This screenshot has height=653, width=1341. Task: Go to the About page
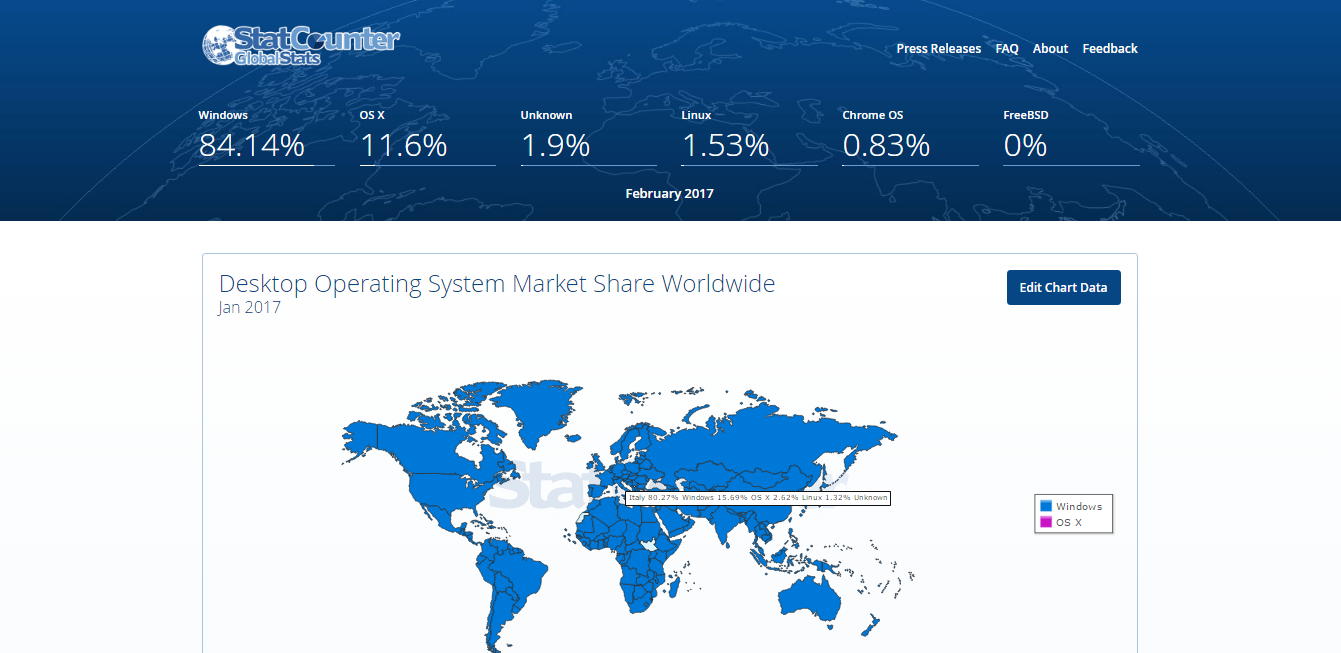click(x=1050, y=48)
